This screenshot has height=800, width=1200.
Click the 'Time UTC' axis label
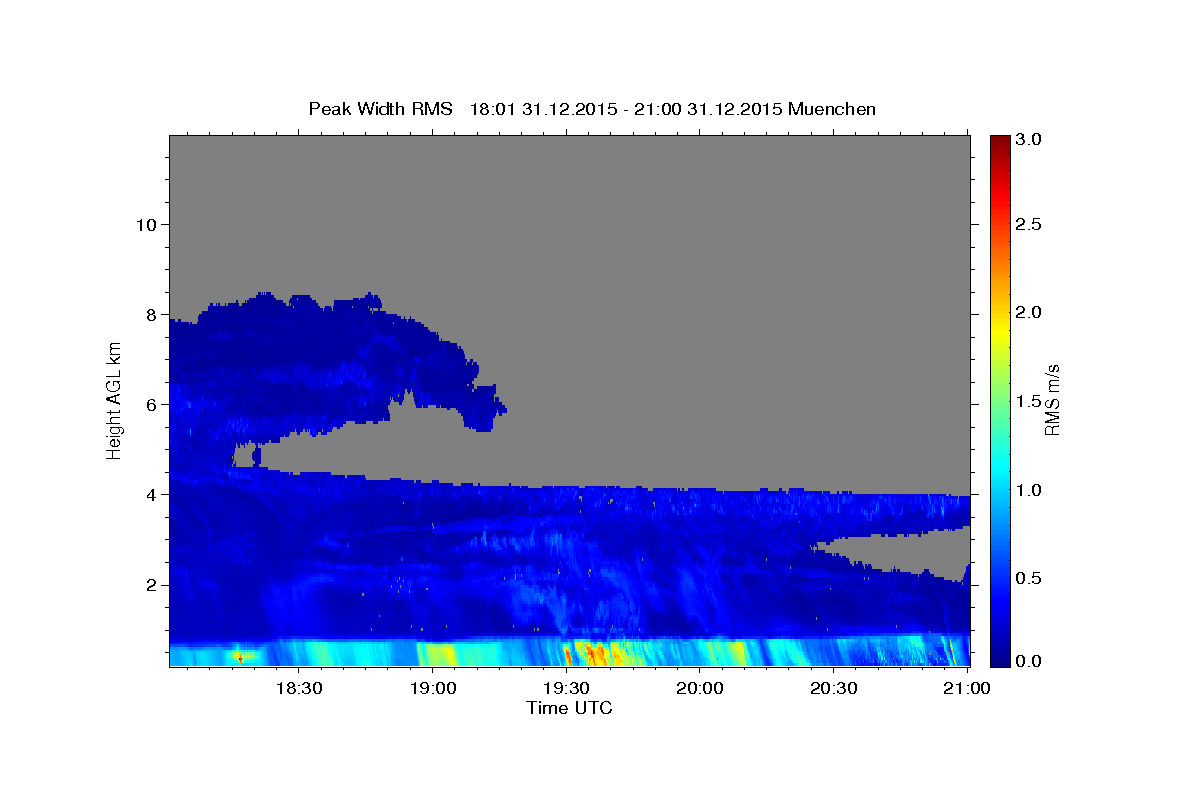coord(569,708)
